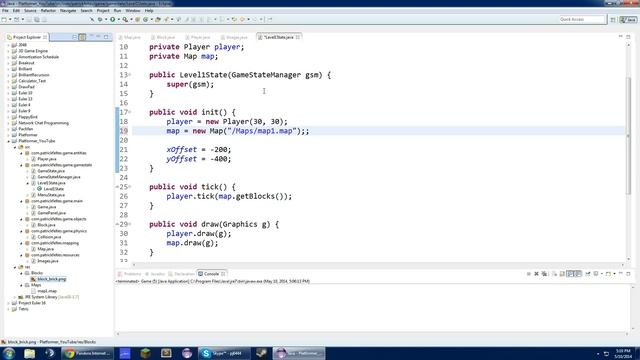Viewport: 640px width, 360px height.
Task: Expand the Breakout project
Action: point(9,63)
